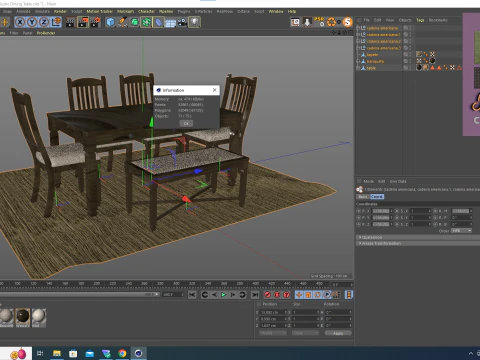Play the animation forwards
This screenshot has height=360, width=480.
point(224,295)
